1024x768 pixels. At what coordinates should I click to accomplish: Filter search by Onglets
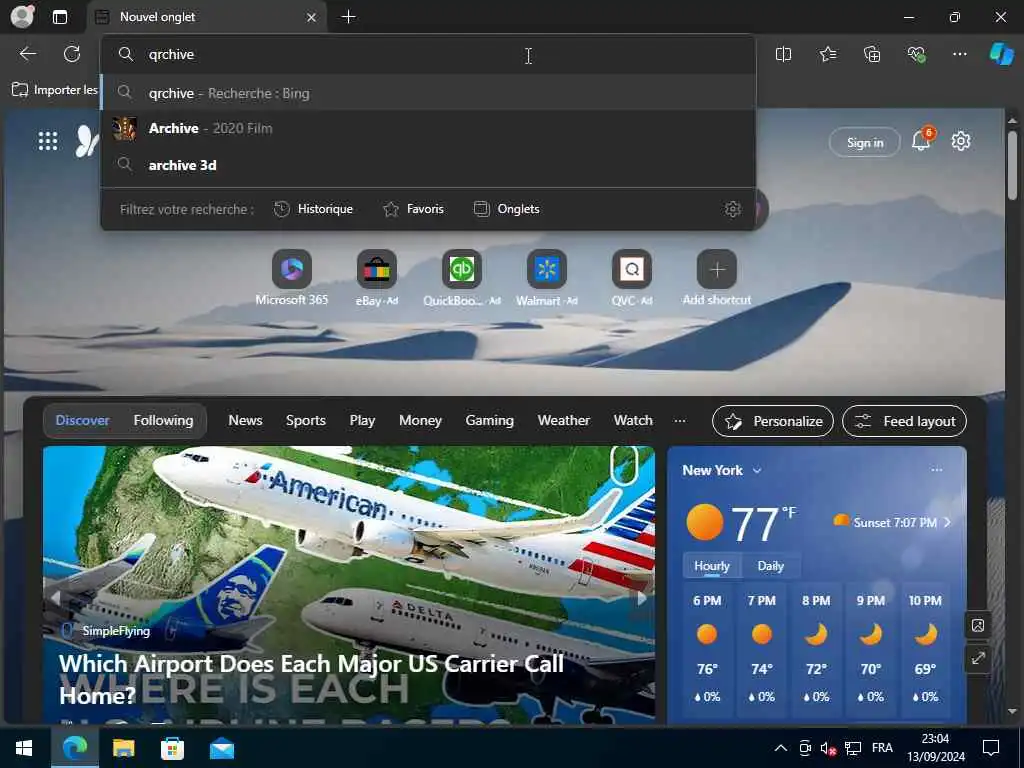click(x=507, y=209)
